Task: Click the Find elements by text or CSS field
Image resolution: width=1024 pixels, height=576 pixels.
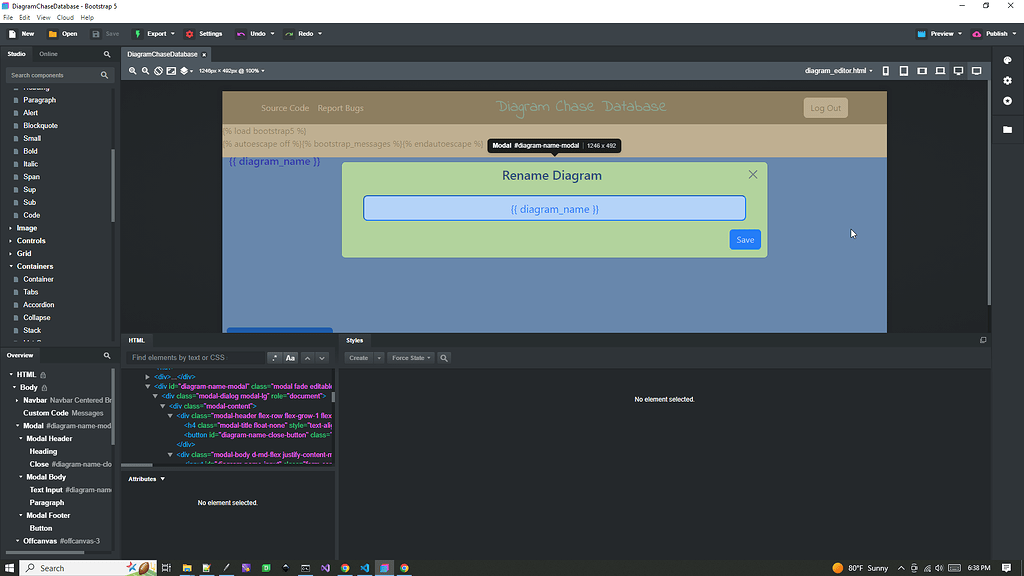Action: point(196,357)
